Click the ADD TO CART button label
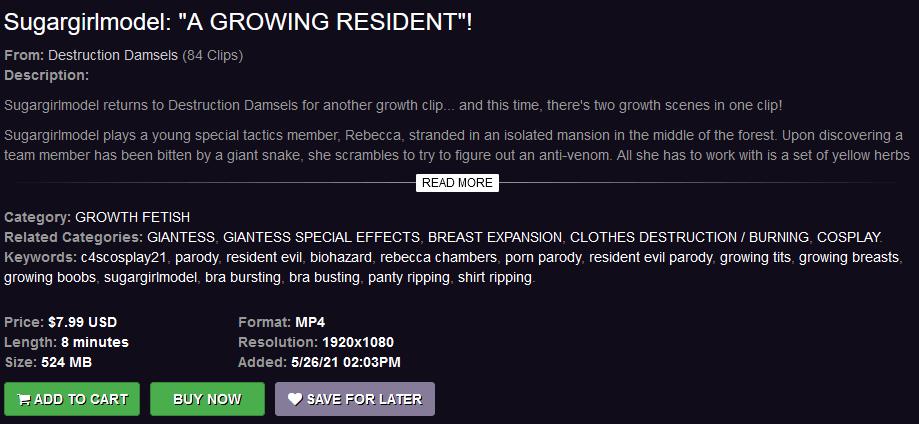Image resolution: width=919 pixels, height=424 pixels. (x=81, y=399)
